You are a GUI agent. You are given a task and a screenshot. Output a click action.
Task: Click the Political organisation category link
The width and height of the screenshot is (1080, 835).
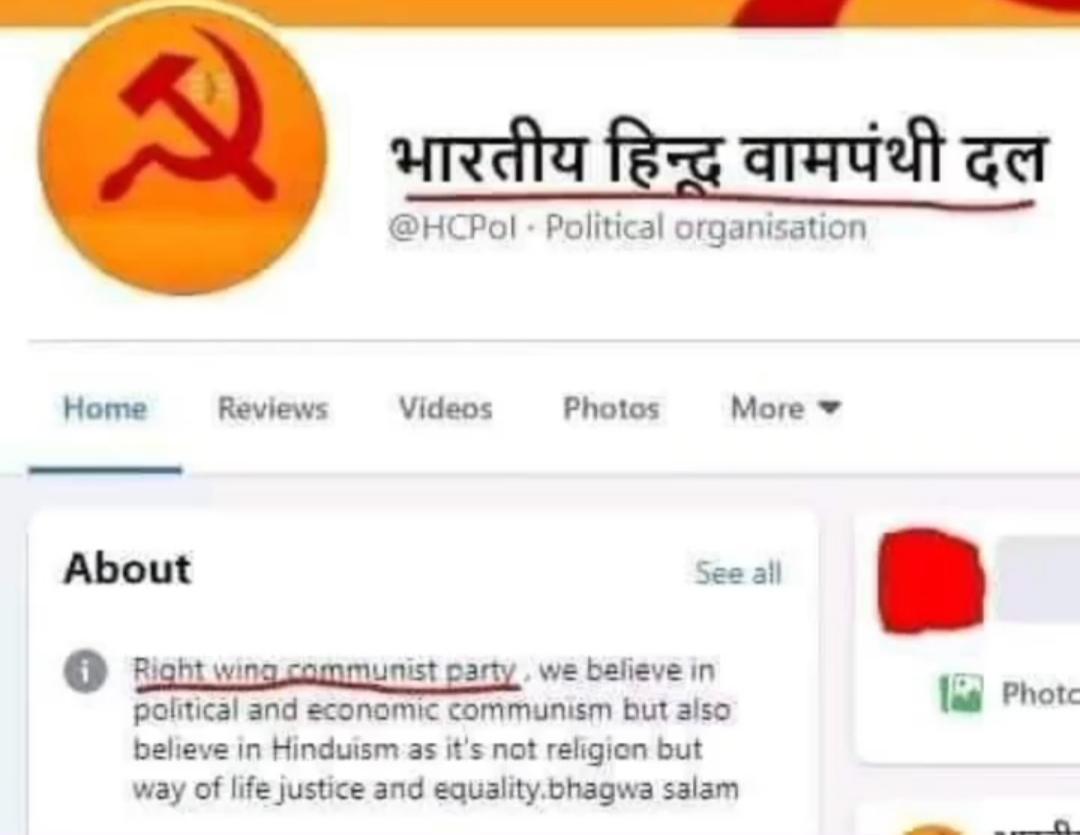pyautogui.click(x=706, y=227)
